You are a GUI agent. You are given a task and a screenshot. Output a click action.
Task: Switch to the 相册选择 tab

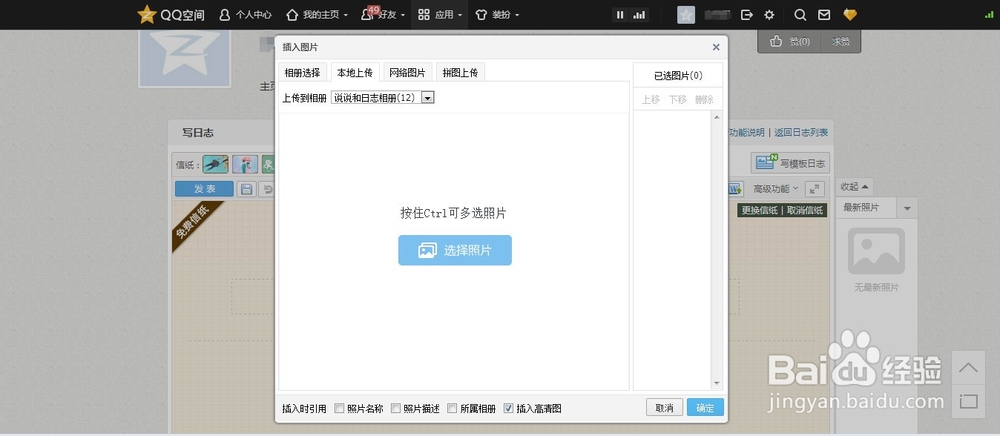[x=302, y=73]
